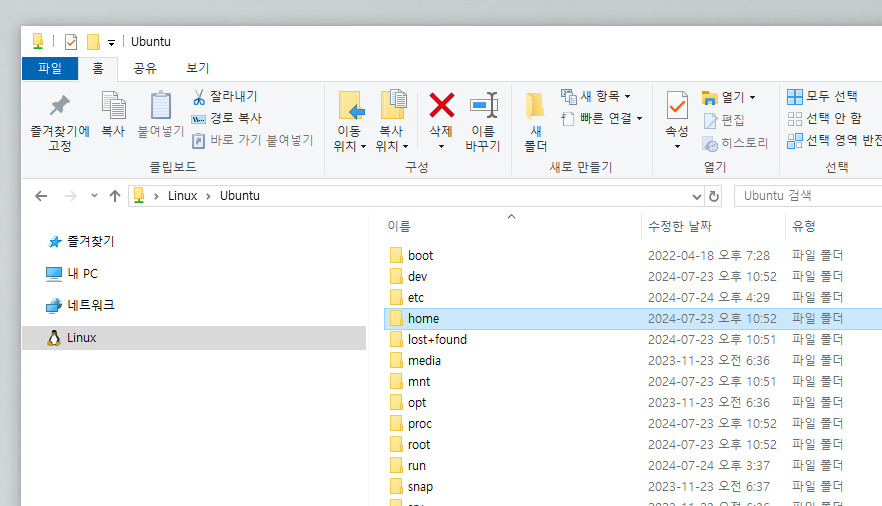Go up one folder level arrow

point(115,196)
